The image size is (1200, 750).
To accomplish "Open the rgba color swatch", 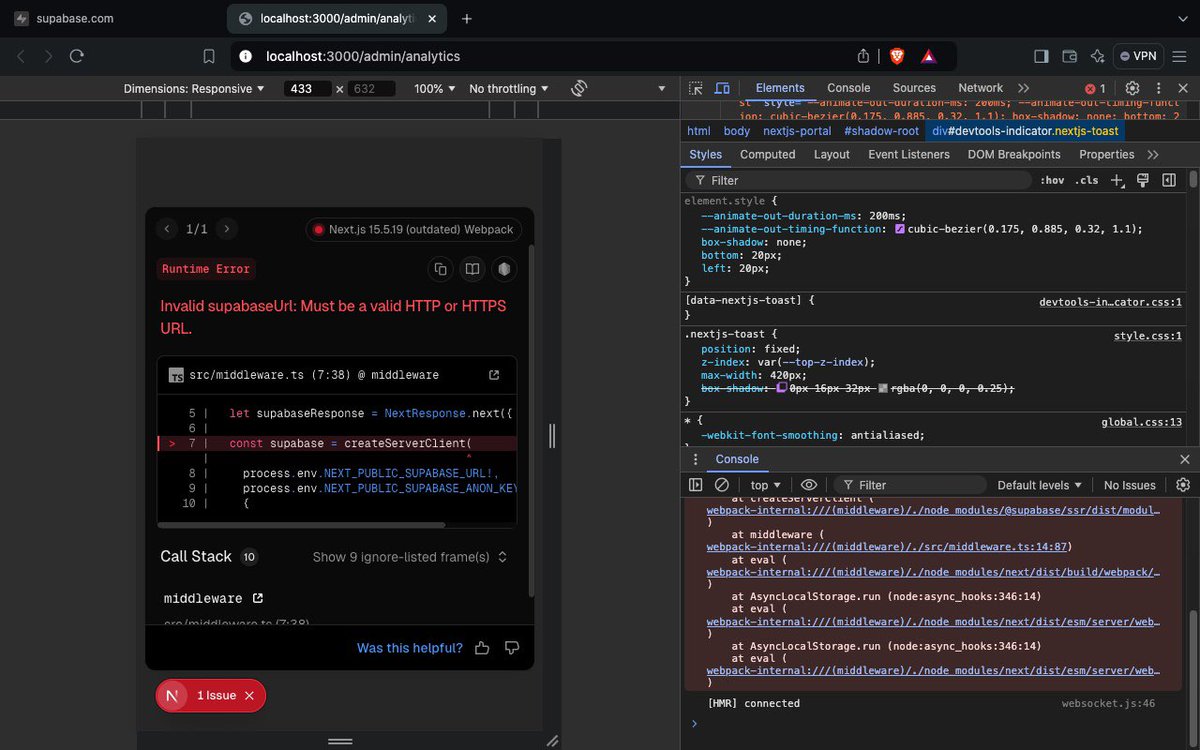I will pyautogui.click(x=884, y=388).
